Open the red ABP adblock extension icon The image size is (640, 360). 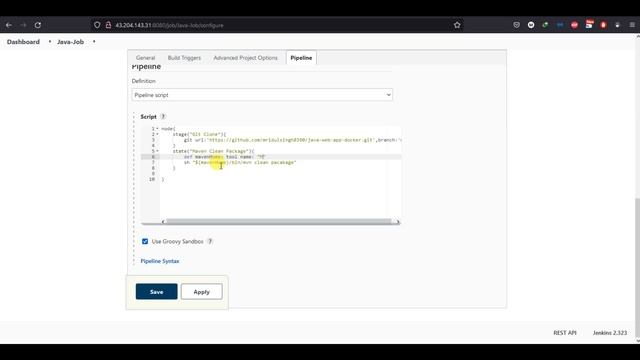click(x=574, y=25)
